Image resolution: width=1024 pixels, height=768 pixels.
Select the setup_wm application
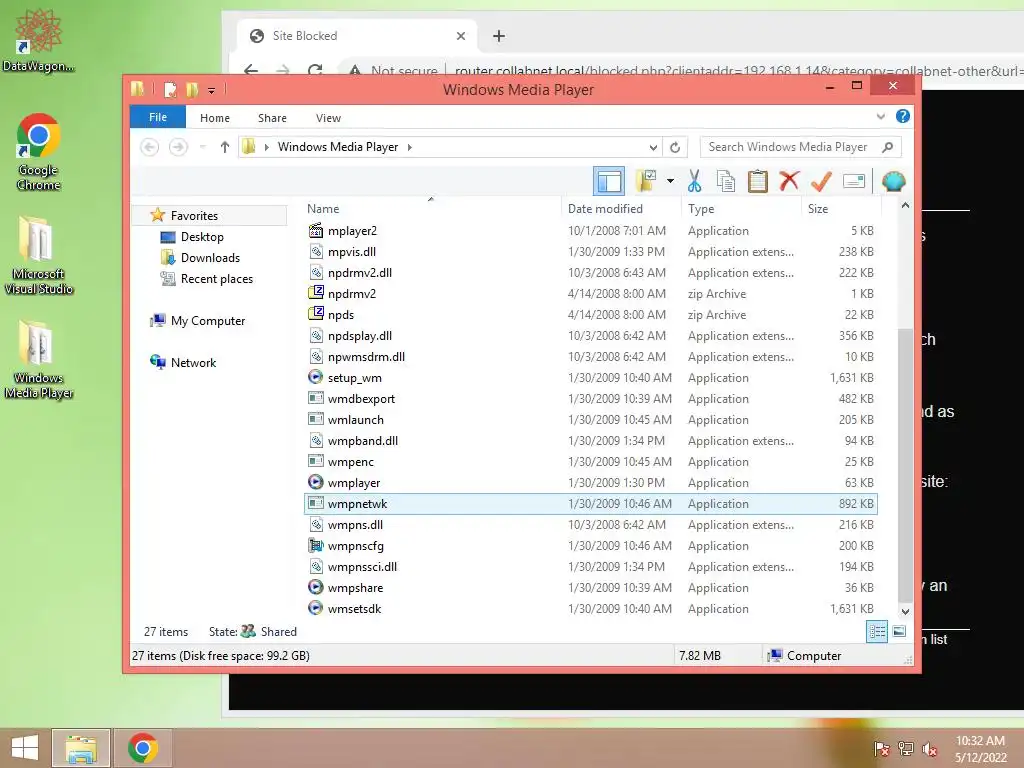click(x=591, y=377)
